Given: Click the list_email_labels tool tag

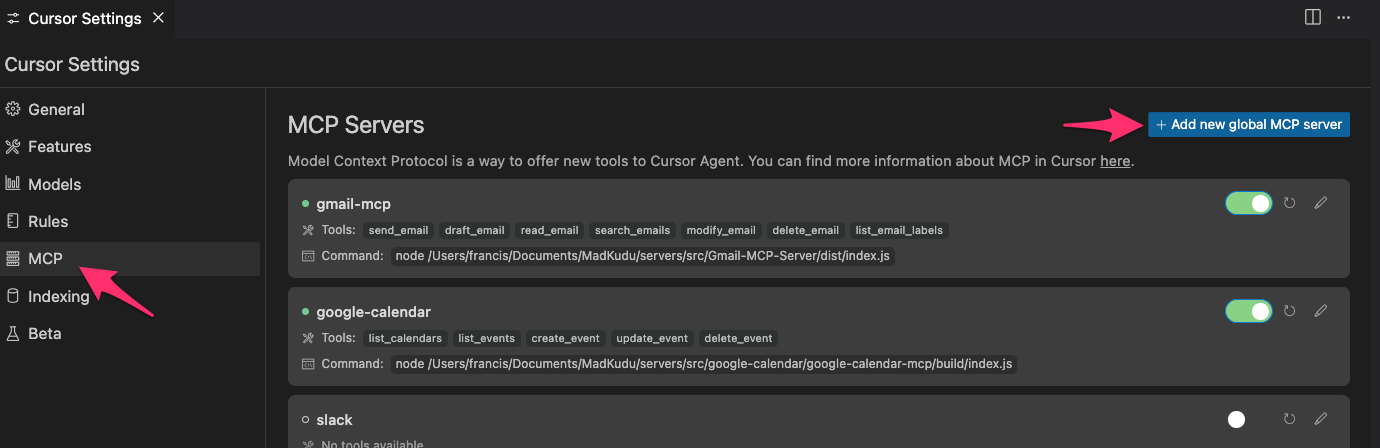Looking at the screenshot, I should (x=899, y=230).
